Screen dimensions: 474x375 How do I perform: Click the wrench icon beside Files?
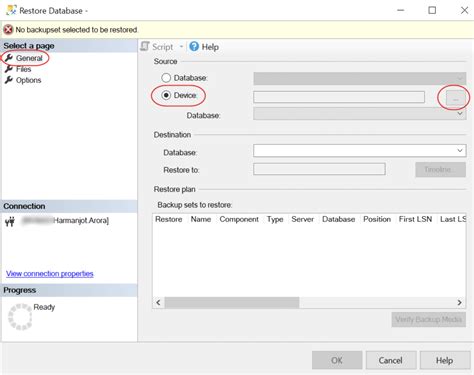pos(9,69)
